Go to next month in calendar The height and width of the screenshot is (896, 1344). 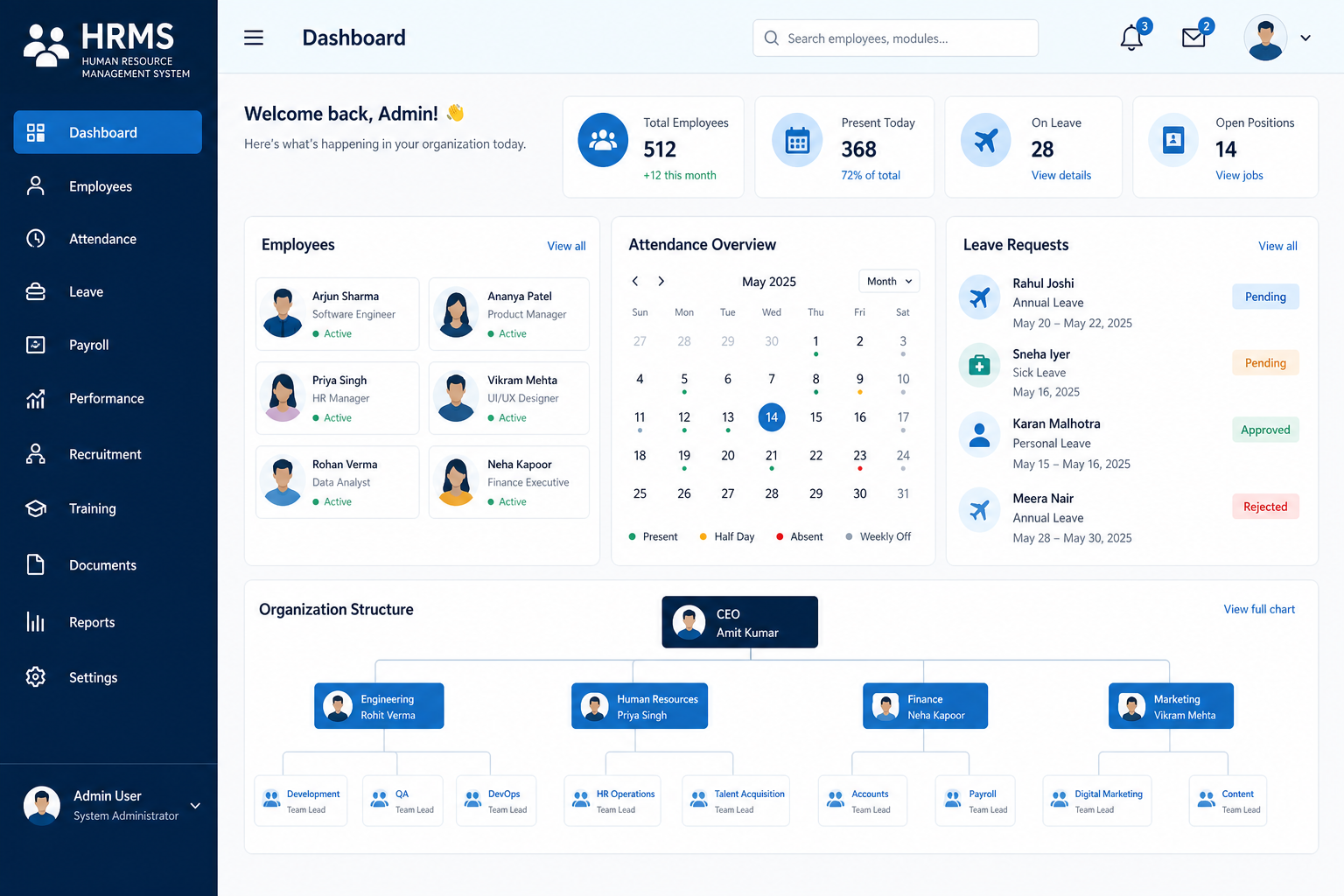click(661, 281)
